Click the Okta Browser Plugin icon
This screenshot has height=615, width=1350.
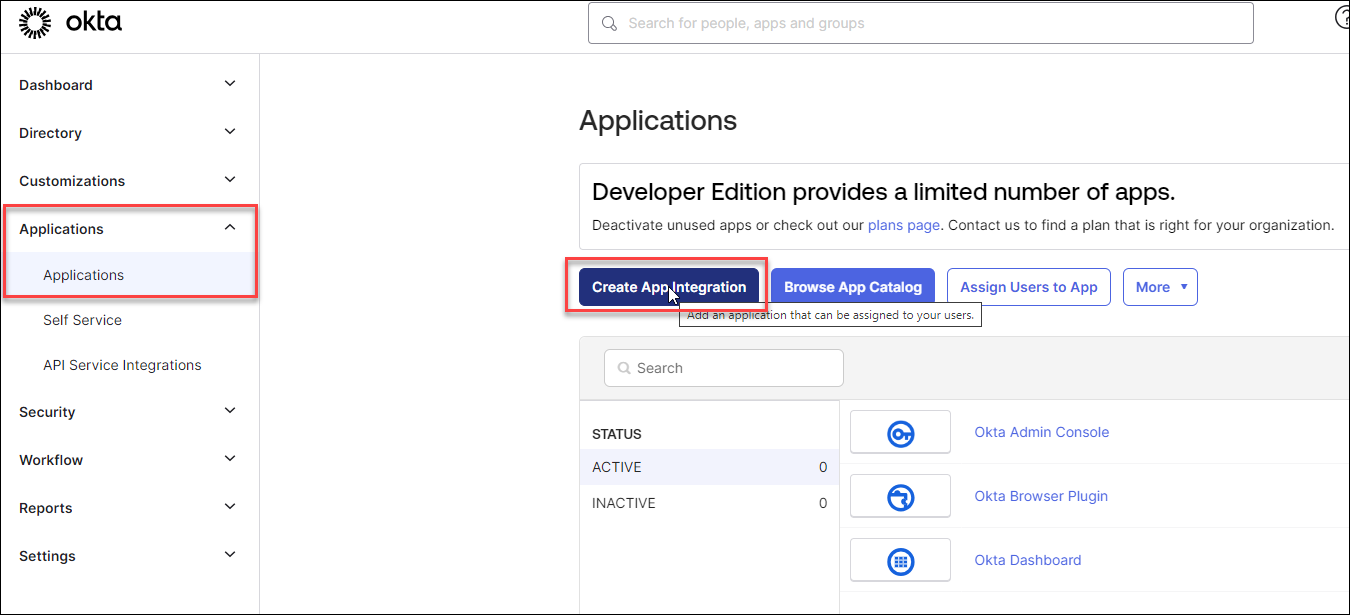900,497
